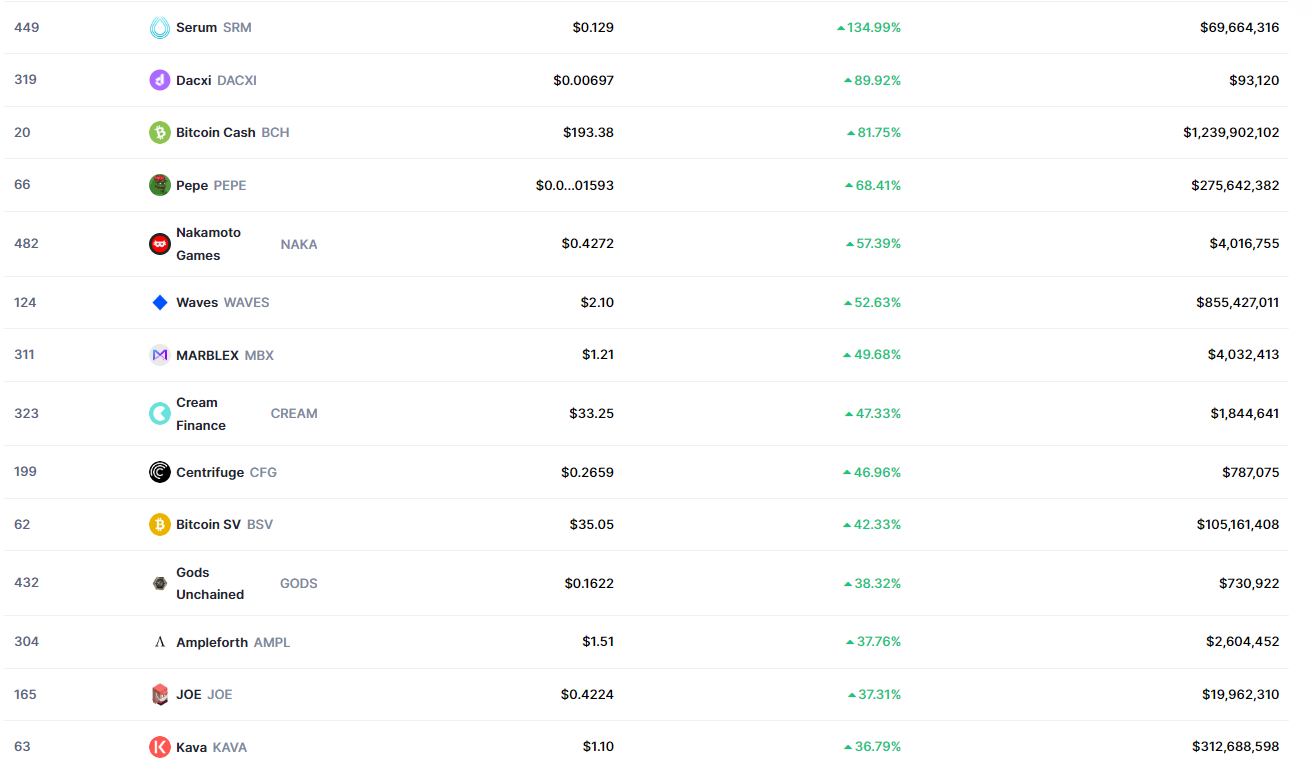Click the Waves coin name link

coord(196,302)
